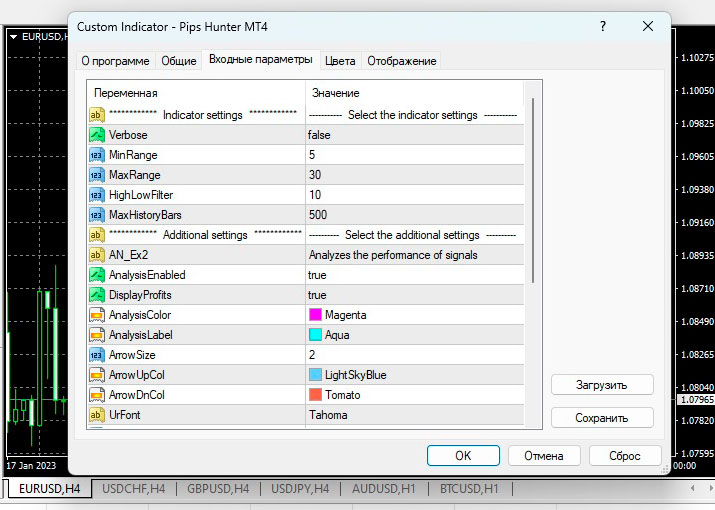Select the DisplayProfits true value
715x510 pixels.
[318, 295]
